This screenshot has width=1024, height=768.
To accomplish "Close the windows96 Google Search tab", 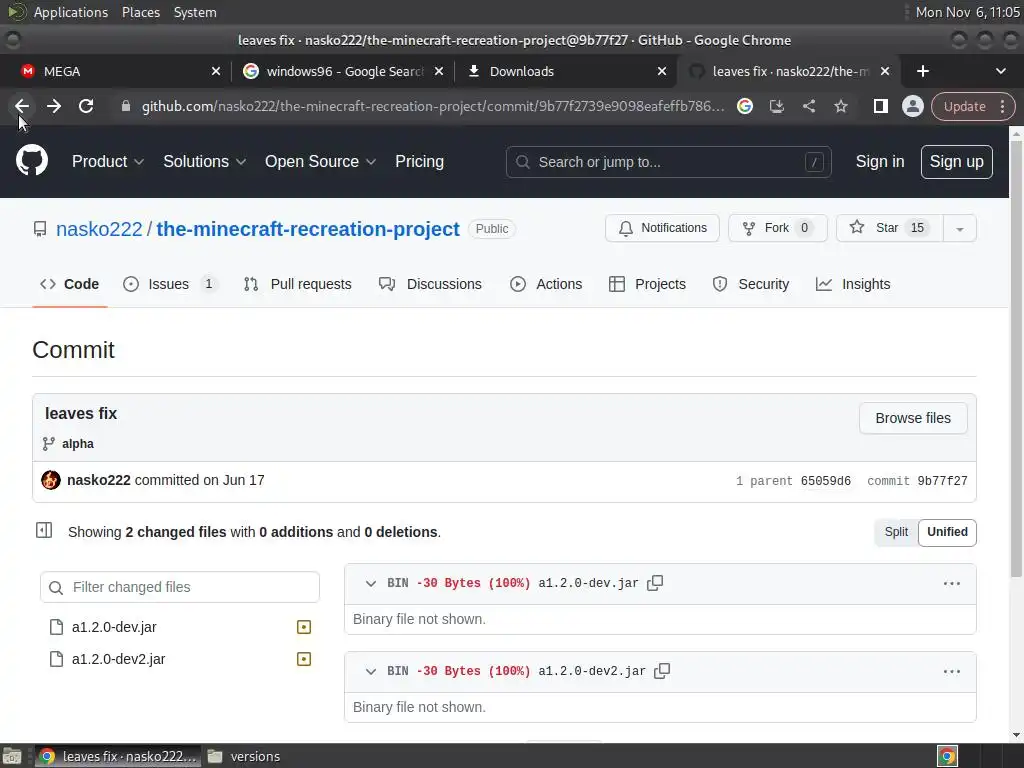I will [439, 71].
